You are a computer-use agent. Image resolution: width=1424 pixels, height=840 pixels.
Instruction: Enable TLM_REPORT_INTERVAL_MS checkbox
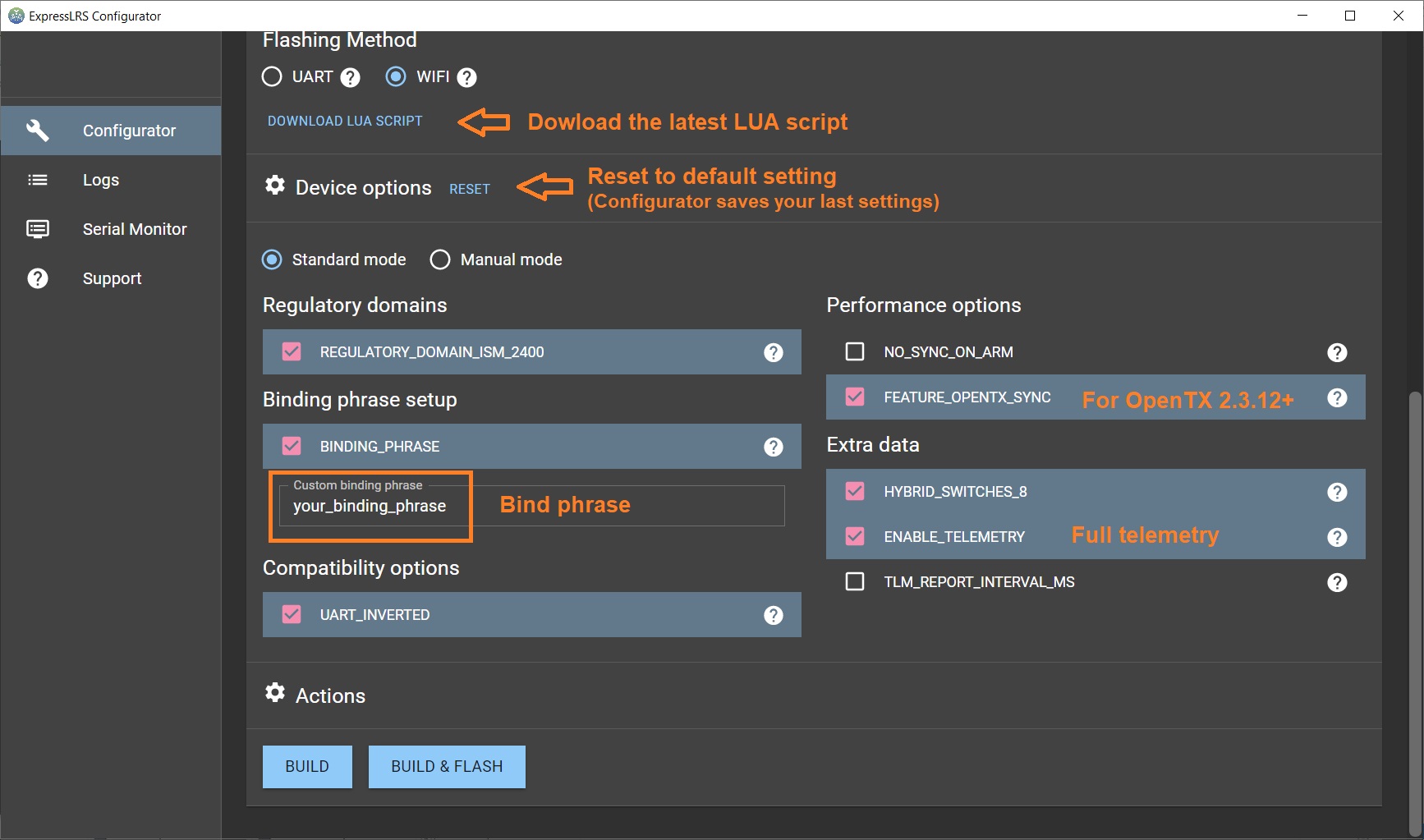click(855, 581)
